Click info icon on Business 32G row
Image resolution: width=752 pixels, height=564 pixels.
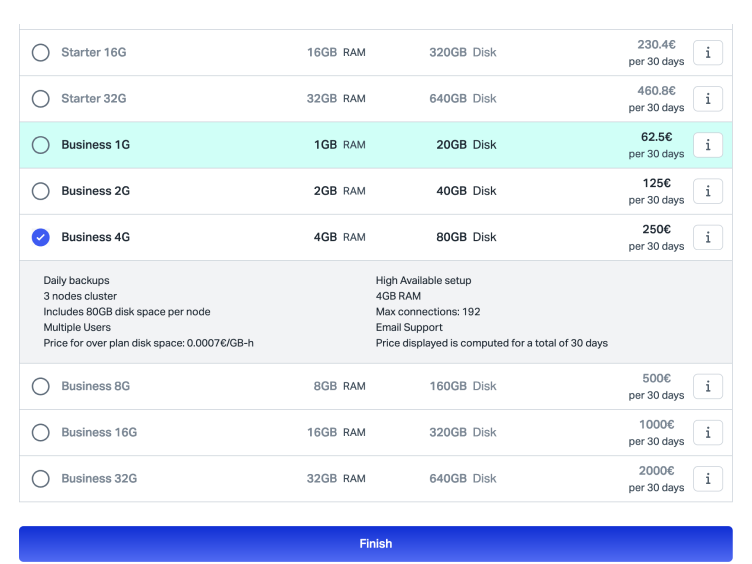(x=708, y=478)
